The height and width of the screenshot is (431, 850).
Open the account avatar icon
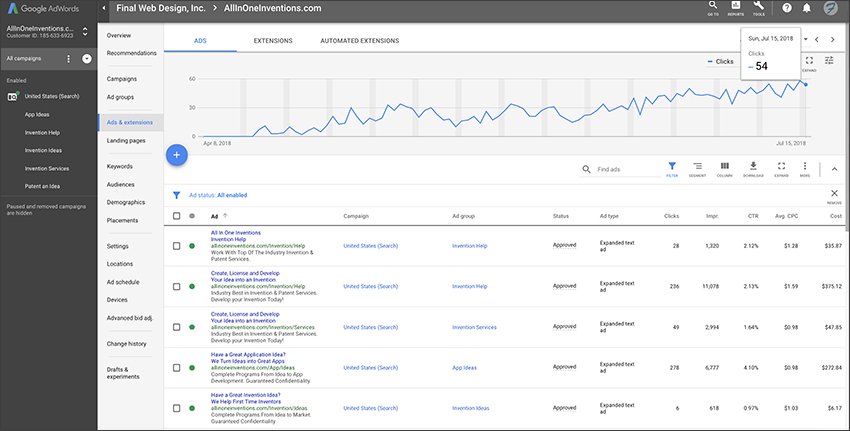click(830, 8)
